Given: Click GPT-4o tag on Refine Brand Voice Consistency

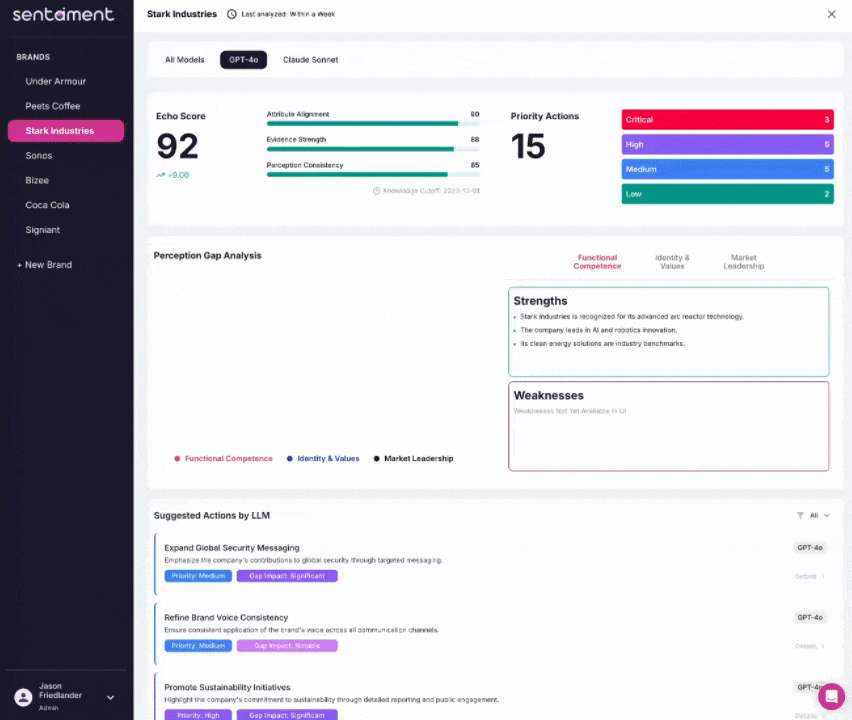Looking at the screenshot, I should click(x=810, y=617).
